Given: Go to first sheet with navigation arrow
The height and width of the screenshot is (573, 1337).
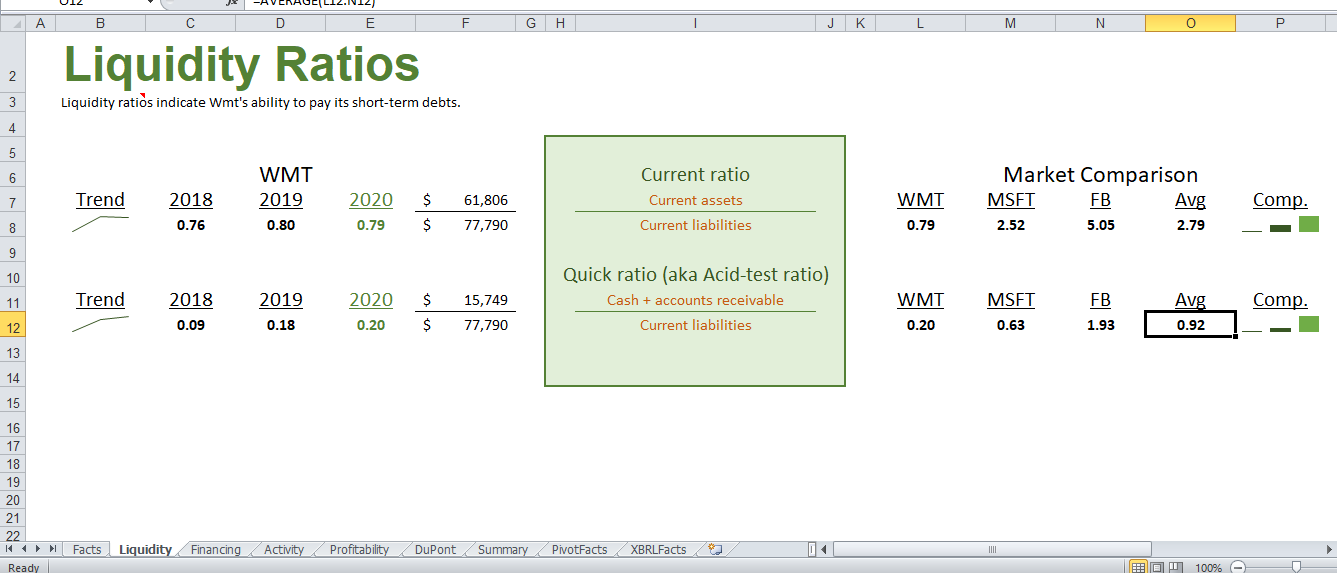Looking at the screenshot, I should (10, 550).
